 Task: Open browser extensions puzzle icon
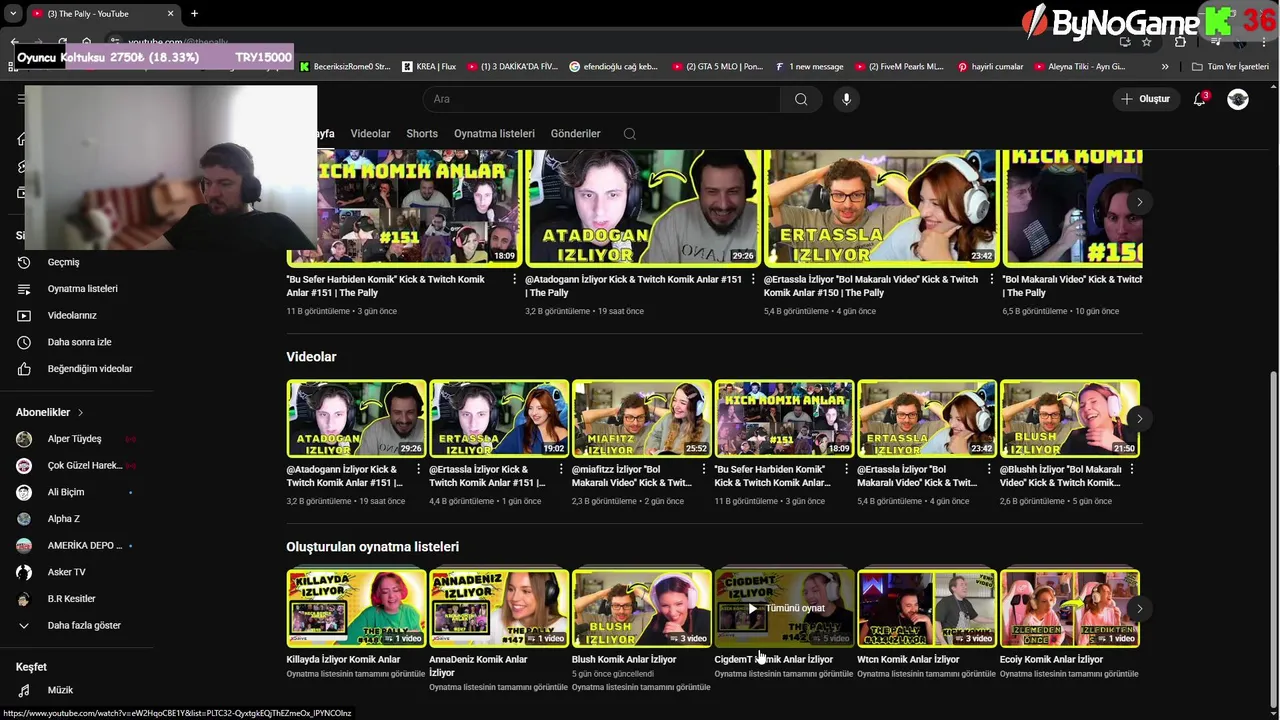(1180, 42)
